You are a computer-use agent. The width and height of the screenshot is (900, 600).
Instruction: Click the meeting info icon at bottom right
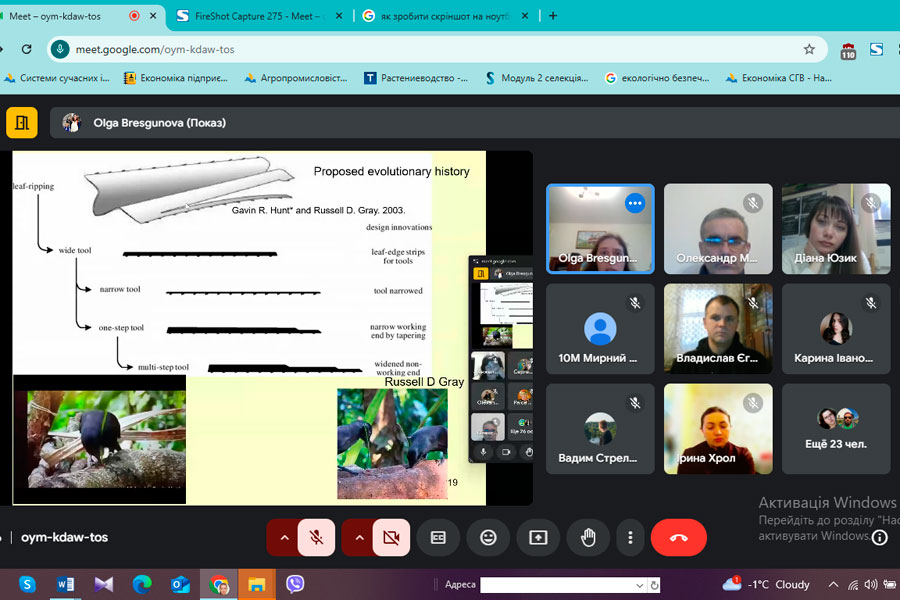tap(879, 538)
